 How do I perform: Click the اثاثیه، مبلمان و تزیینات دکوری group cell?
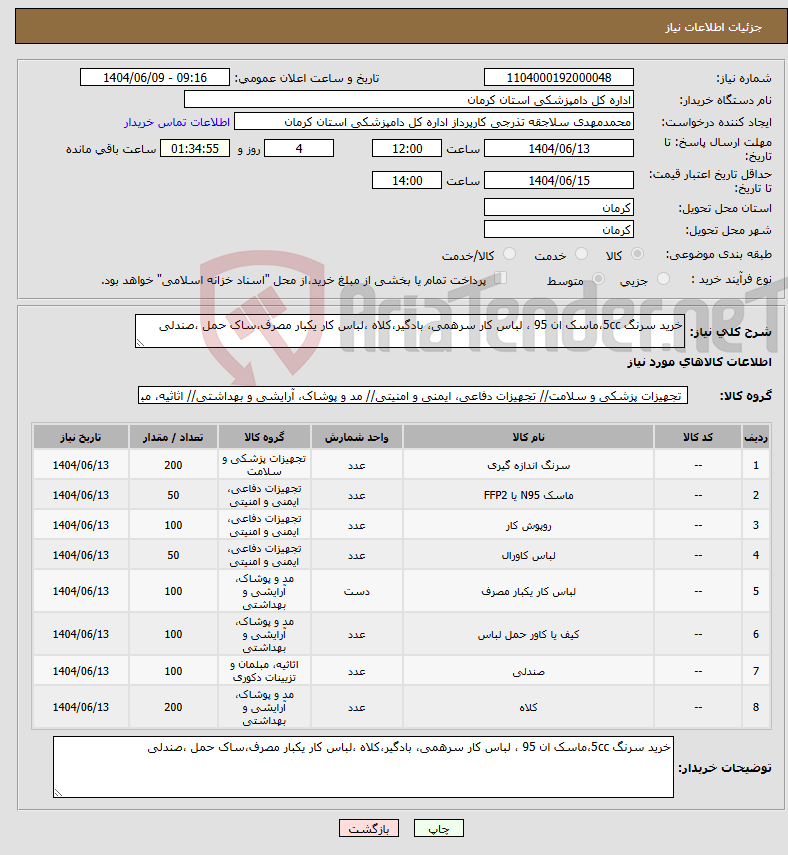(264, 671)
